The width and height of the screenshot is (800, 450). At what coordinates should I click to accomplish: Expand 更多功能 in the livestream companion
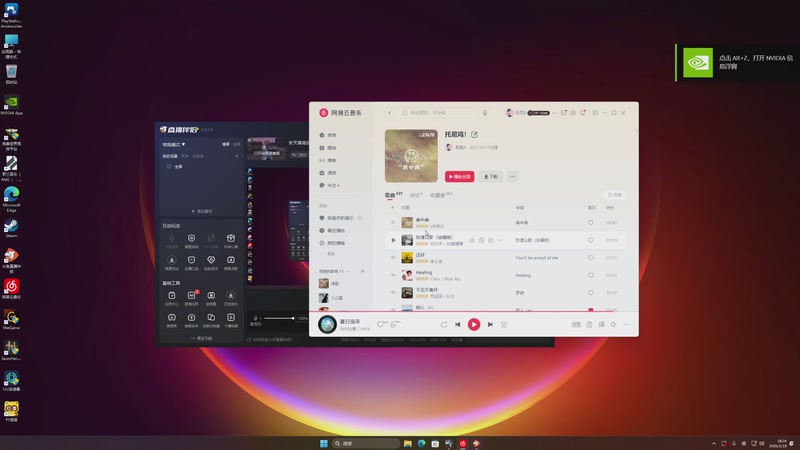(x=202, y=338)
